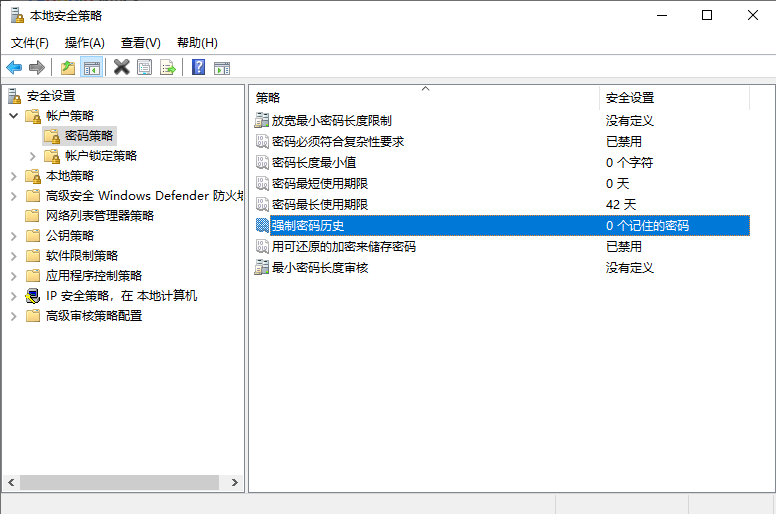Select 网络列表管理器策略 in the tree

[100, 216]
